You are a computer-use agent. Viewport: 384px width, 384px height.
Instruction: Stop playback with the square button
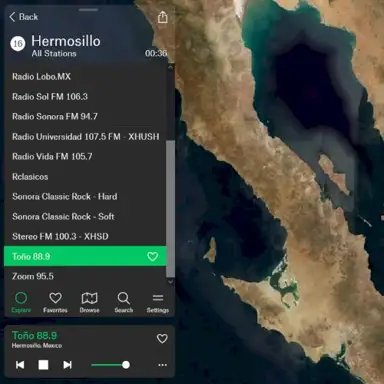43,365
